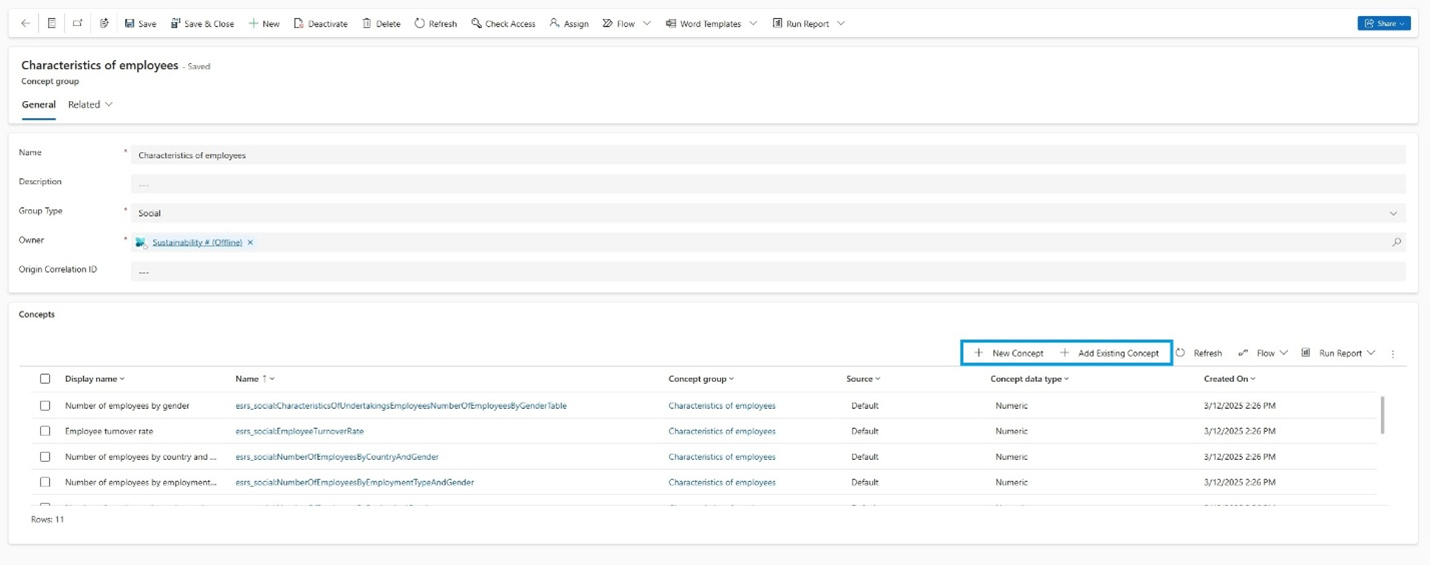Open Check Access
1430x565 pixels.
[x=503, y=23]
